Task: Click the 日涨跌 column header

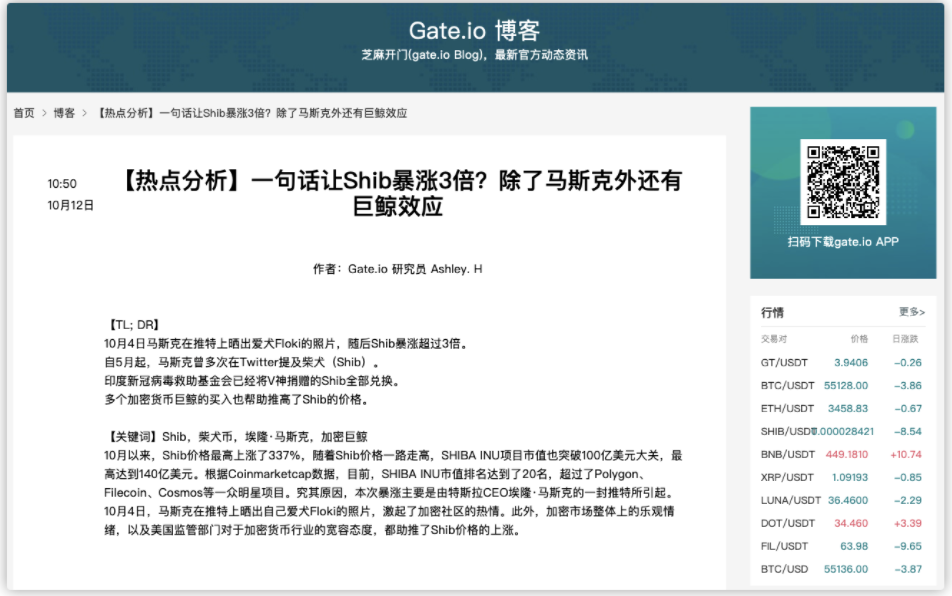Action: click(905, 339)
